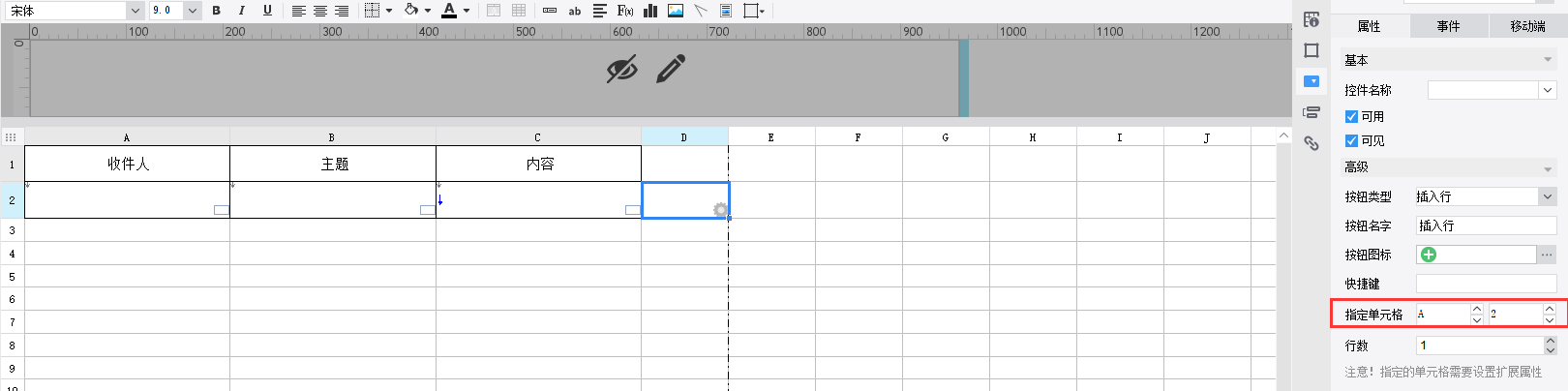Click the pencil edit icon in parameter pane
Screen dimensions: 1568x391
pos(671,69)
